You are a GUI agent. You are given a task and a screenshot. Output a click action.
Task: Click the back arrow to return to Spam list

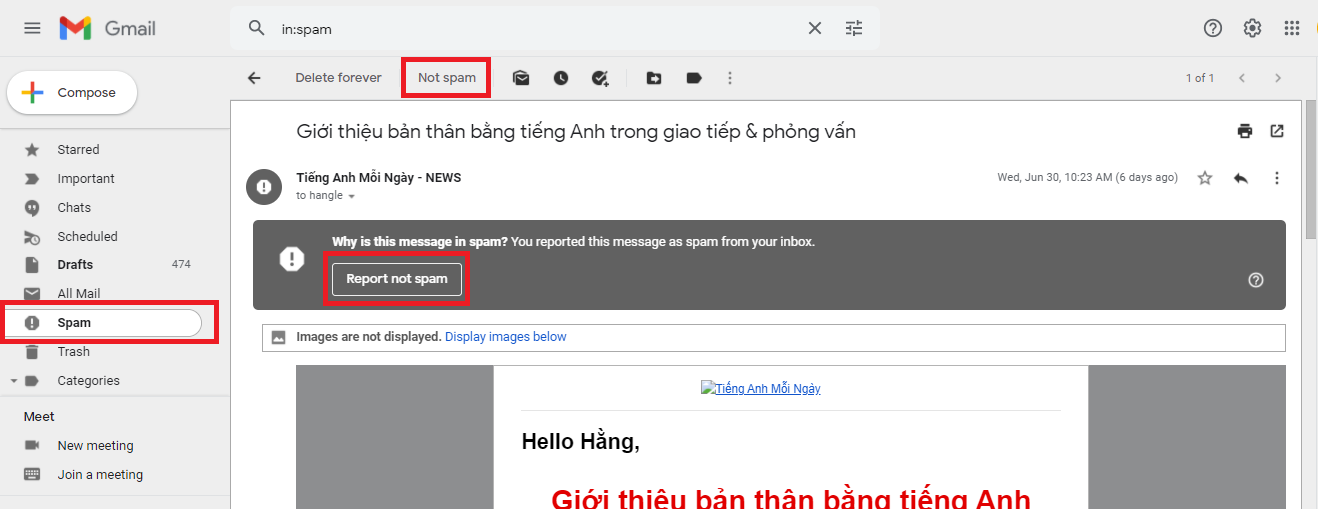[x=254, y=78]
